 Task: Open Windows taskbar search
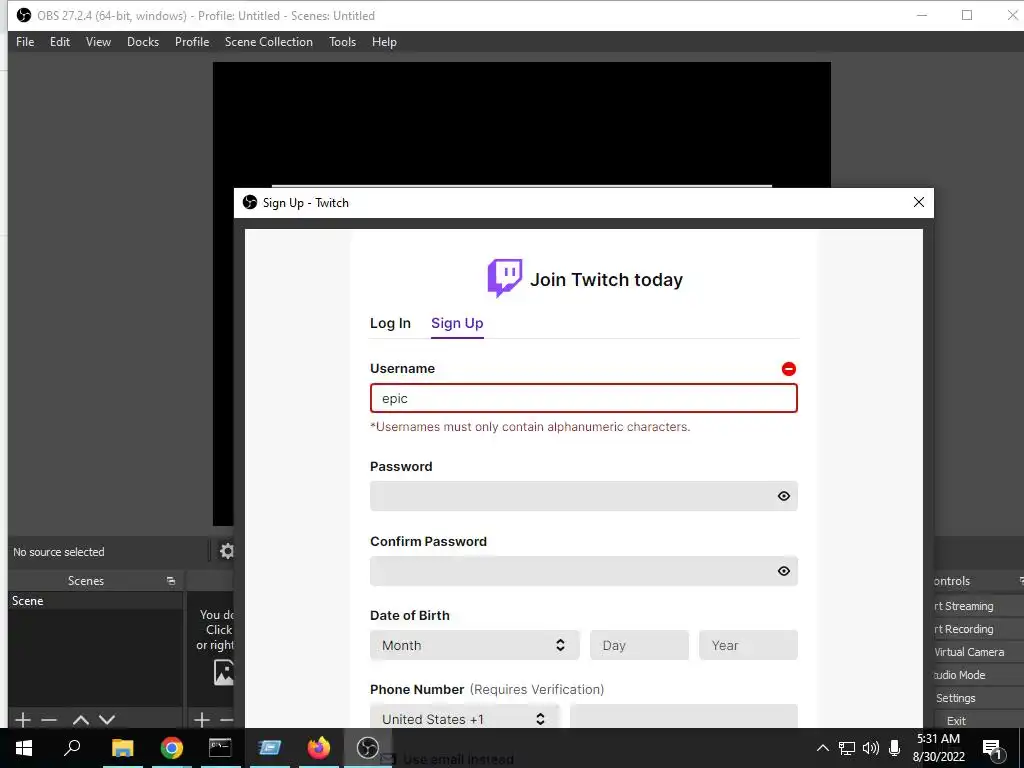(72, 748)
